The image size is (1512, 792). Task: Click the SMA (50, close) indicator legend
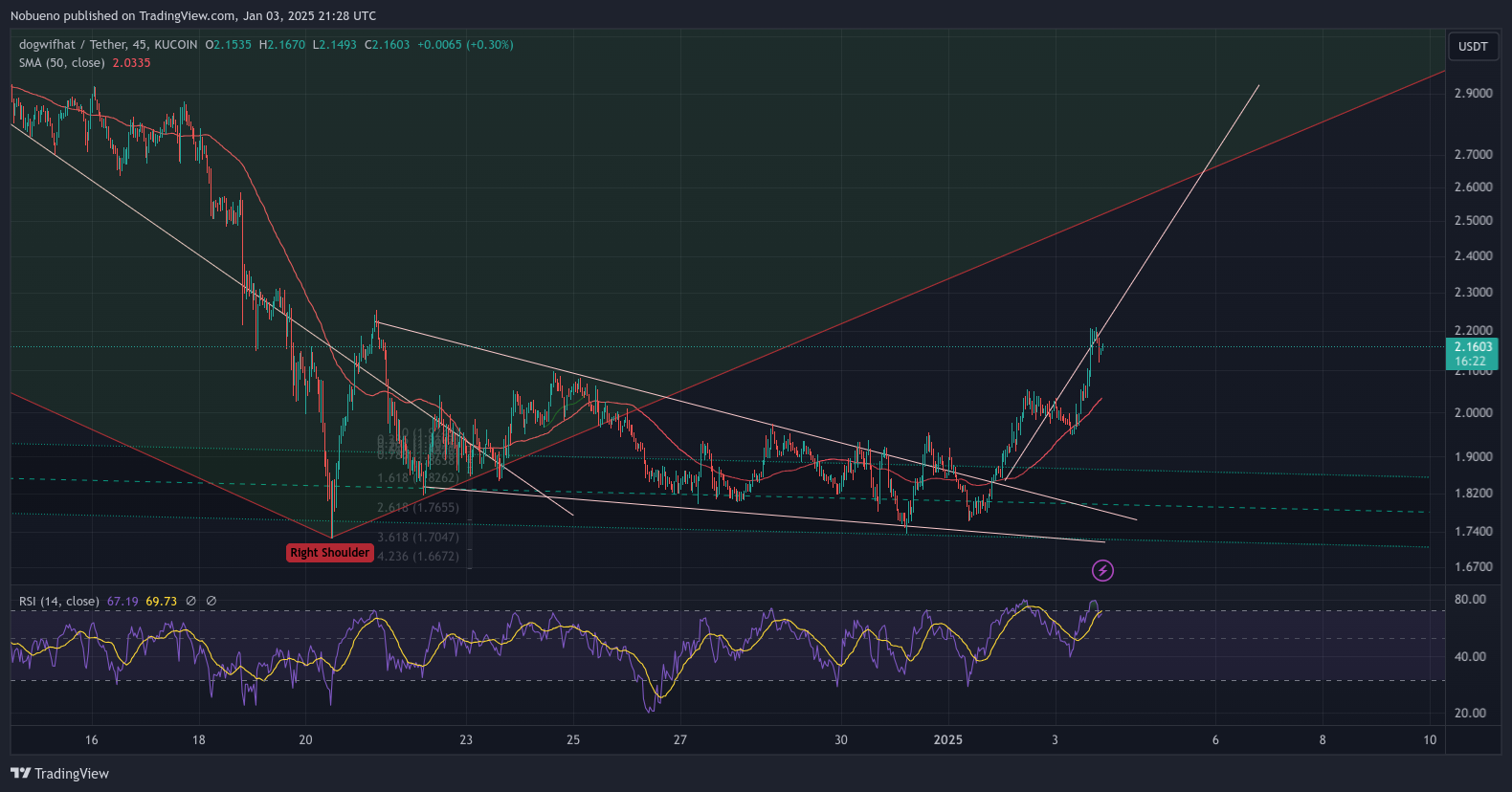pos(62,62)
